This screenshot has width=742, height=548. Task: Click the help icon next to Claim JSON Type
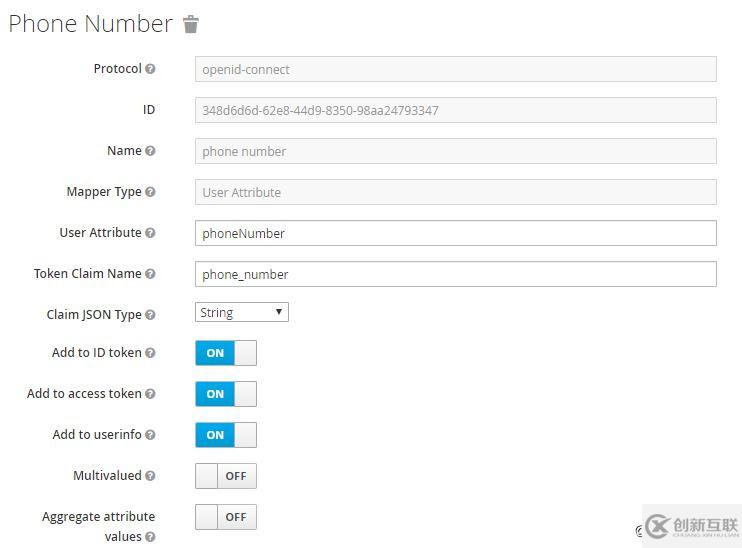tap(150, 315)
